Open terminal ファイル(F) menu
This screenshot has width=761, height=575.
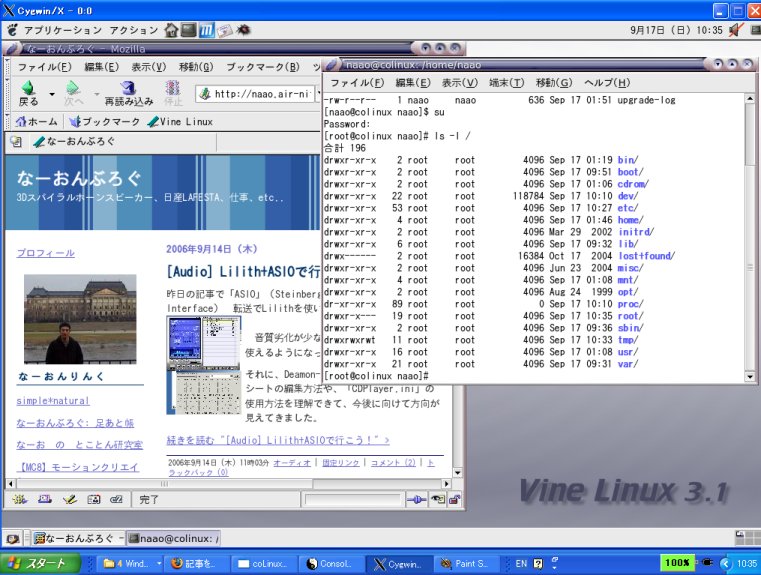[357, 82]
